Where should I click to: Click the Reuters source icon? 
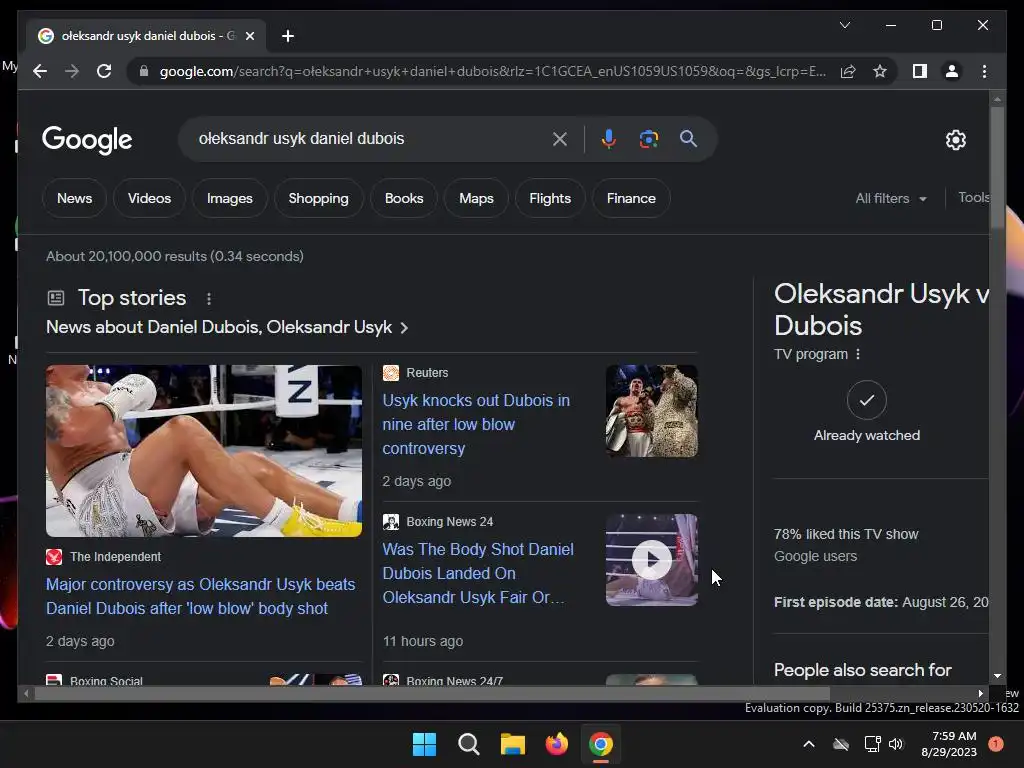[391, 373]
